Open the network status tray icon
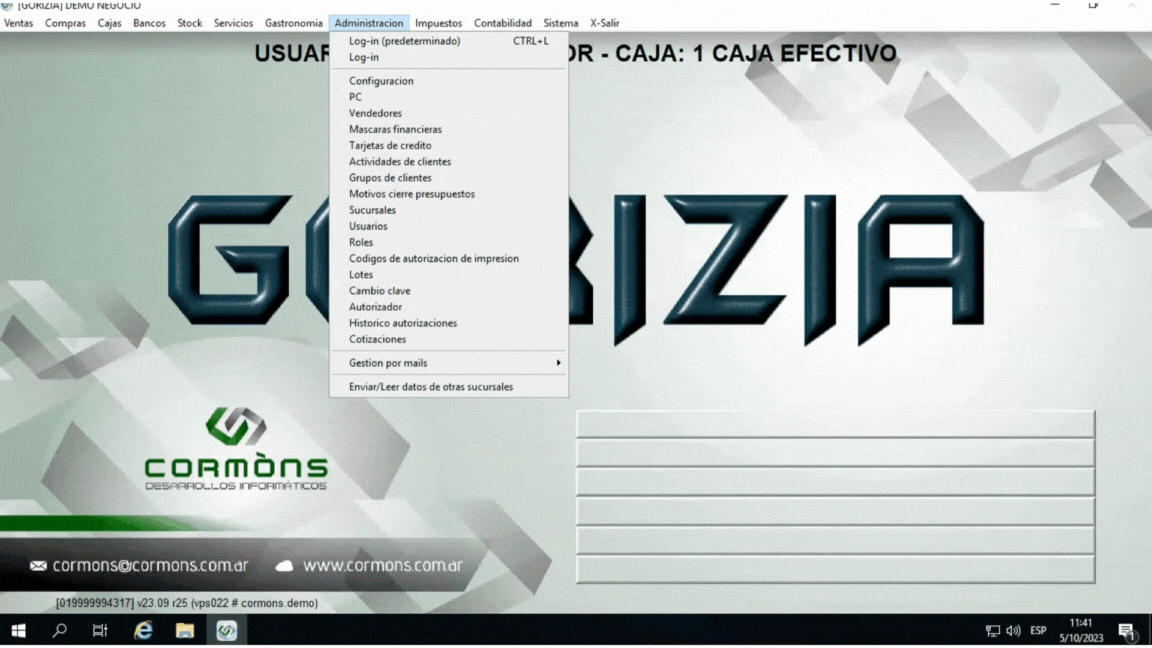The image size is (1152, 648). [x=993, y=630]
